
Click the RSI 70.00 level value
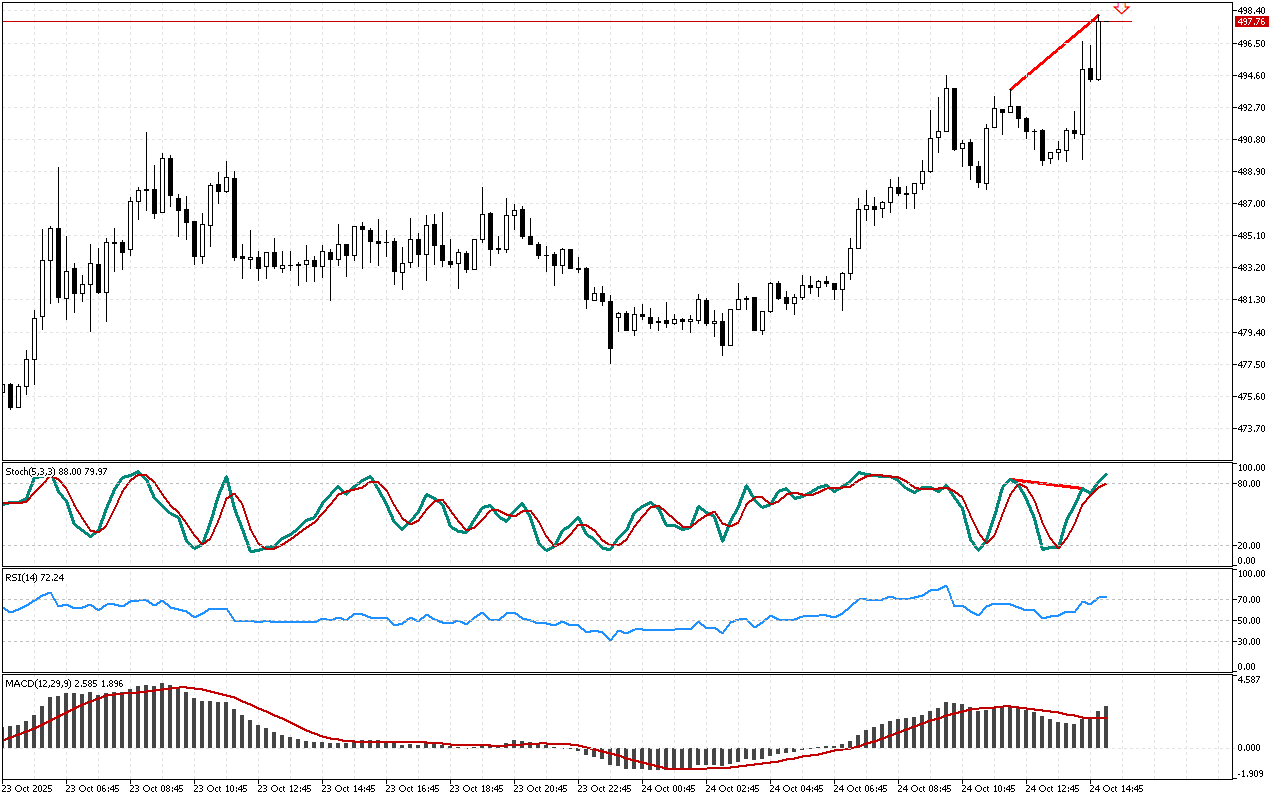1250,600
